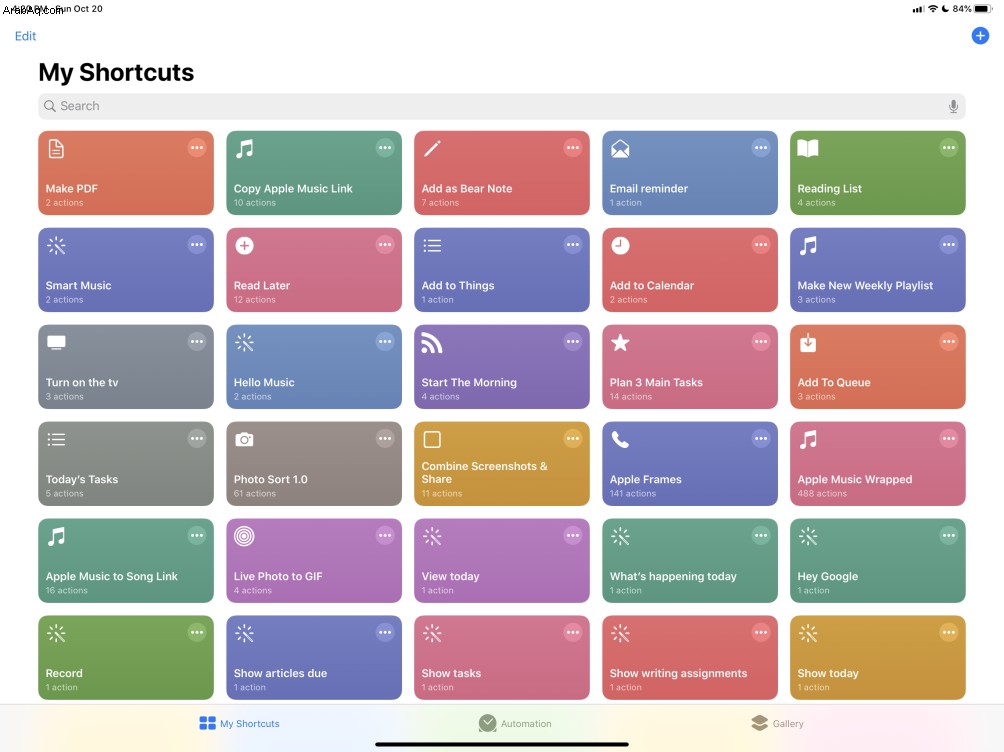Open the options menu for Make PDF

197,148
